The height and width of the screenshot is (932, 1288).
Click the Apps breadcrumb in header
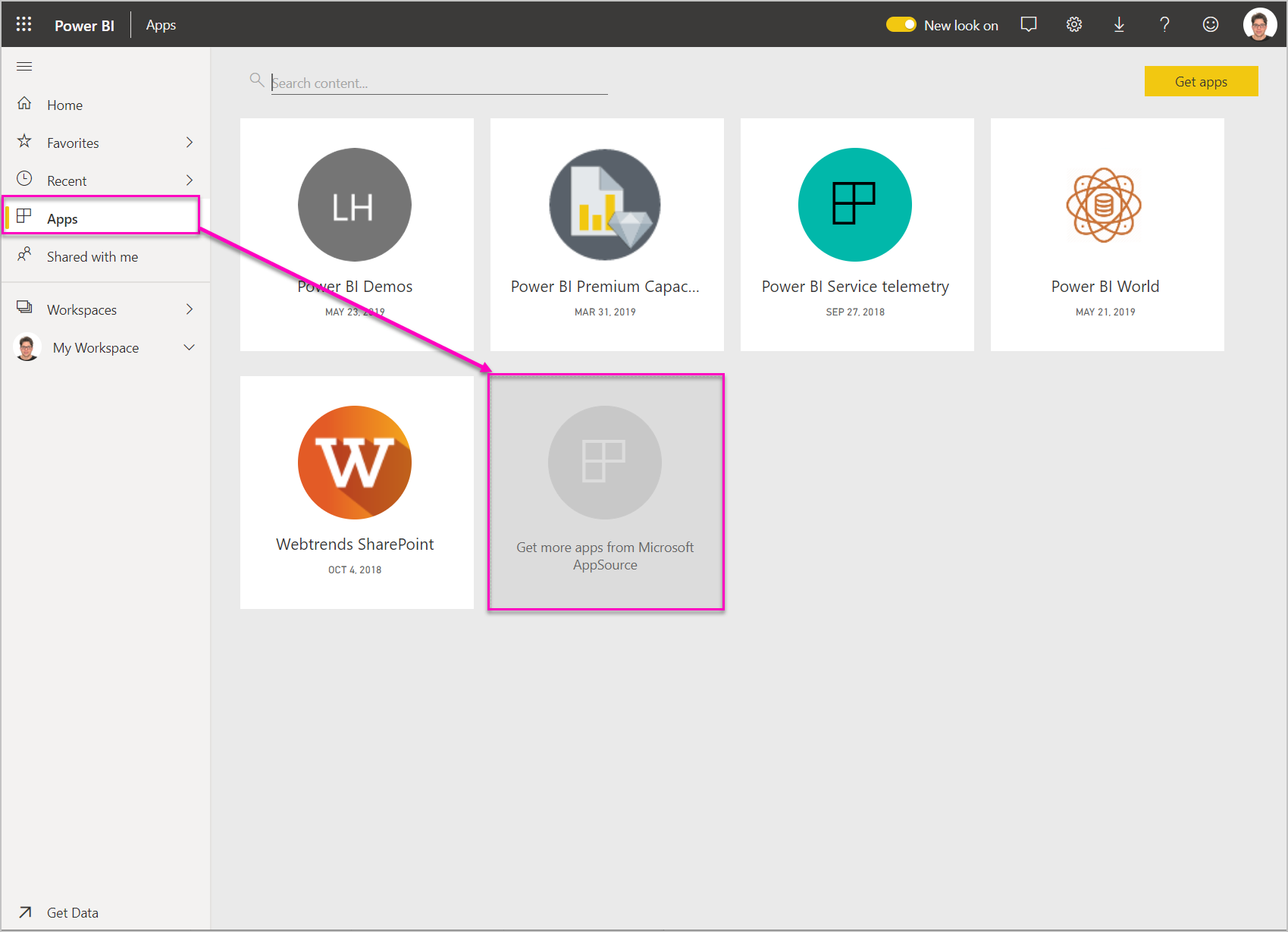[x=161, y=25]
